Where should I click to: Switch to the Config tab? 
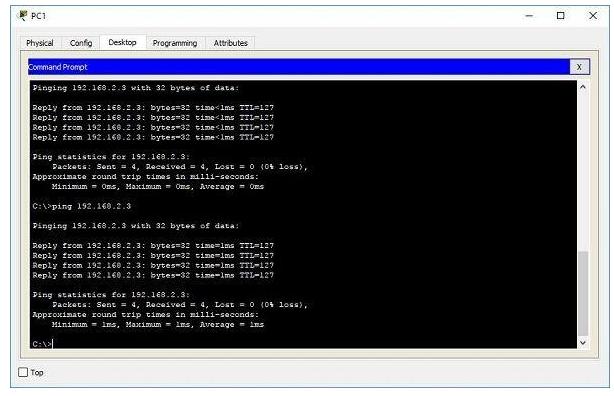[81, 43]
